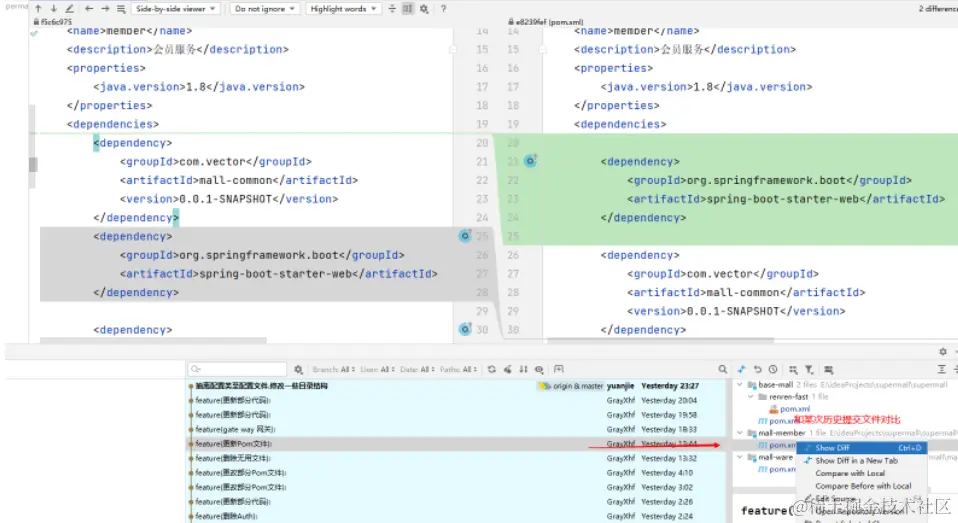Click open-log-in-new-tab icon
The width and height of the screenshot is (958, 523).
coord(558,370)
